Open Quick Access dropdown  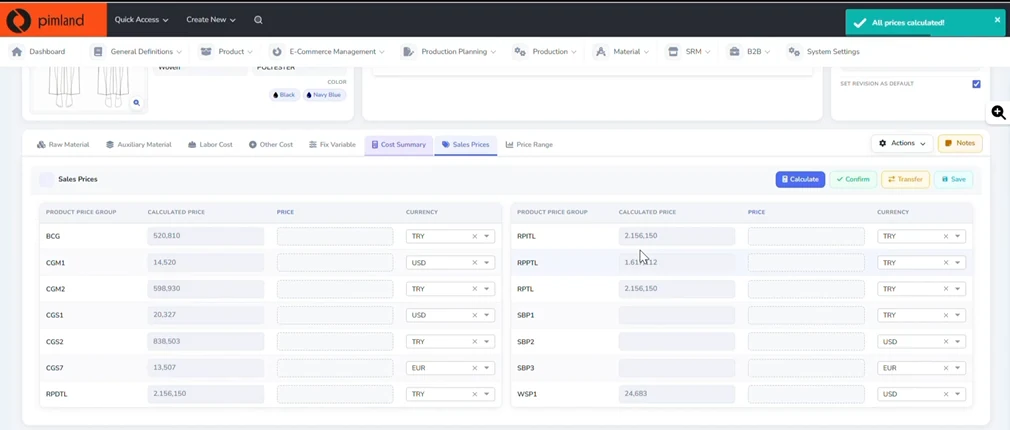pos(141,20)
